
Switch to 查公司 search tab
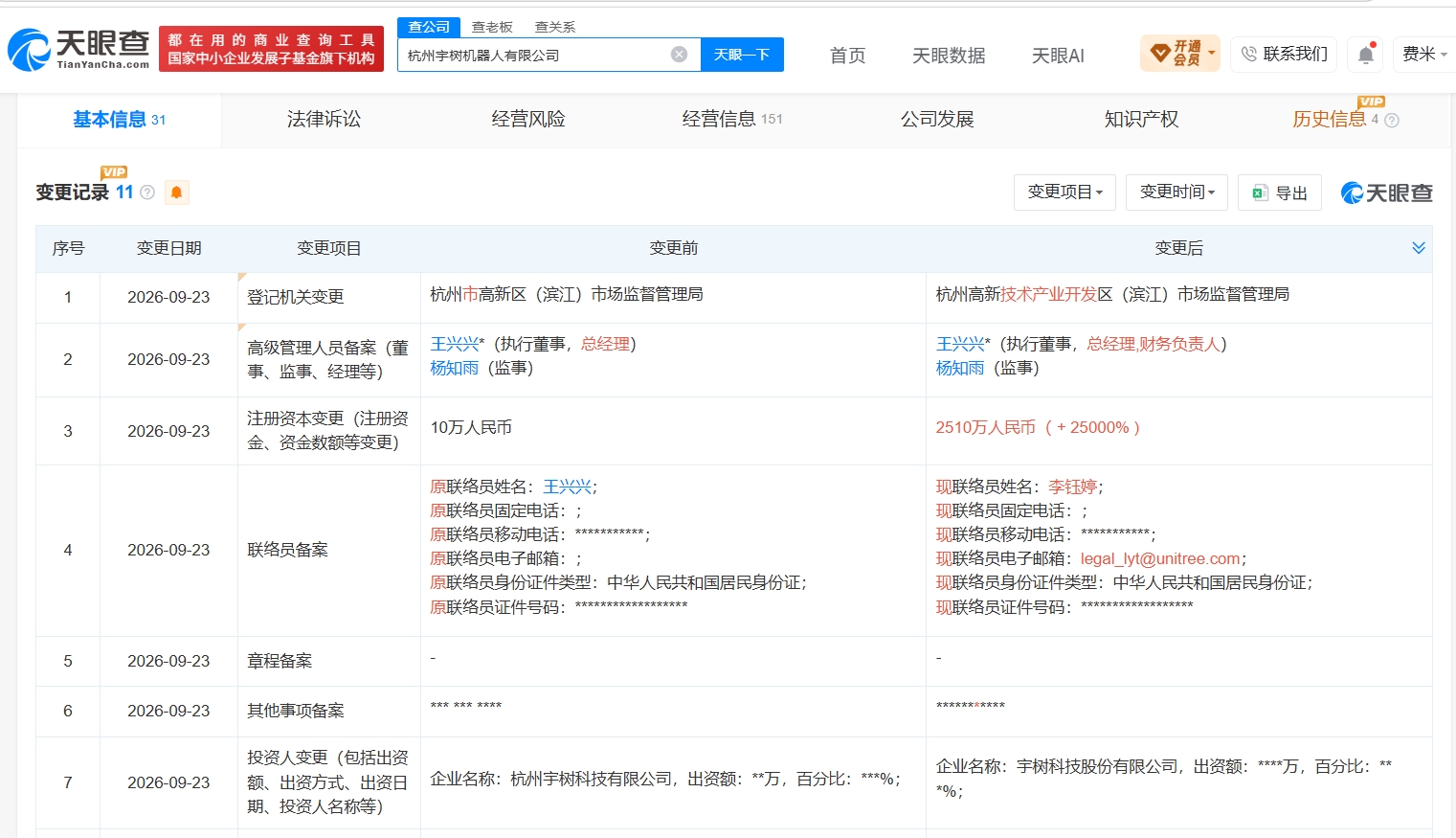[x=429, y=27]
